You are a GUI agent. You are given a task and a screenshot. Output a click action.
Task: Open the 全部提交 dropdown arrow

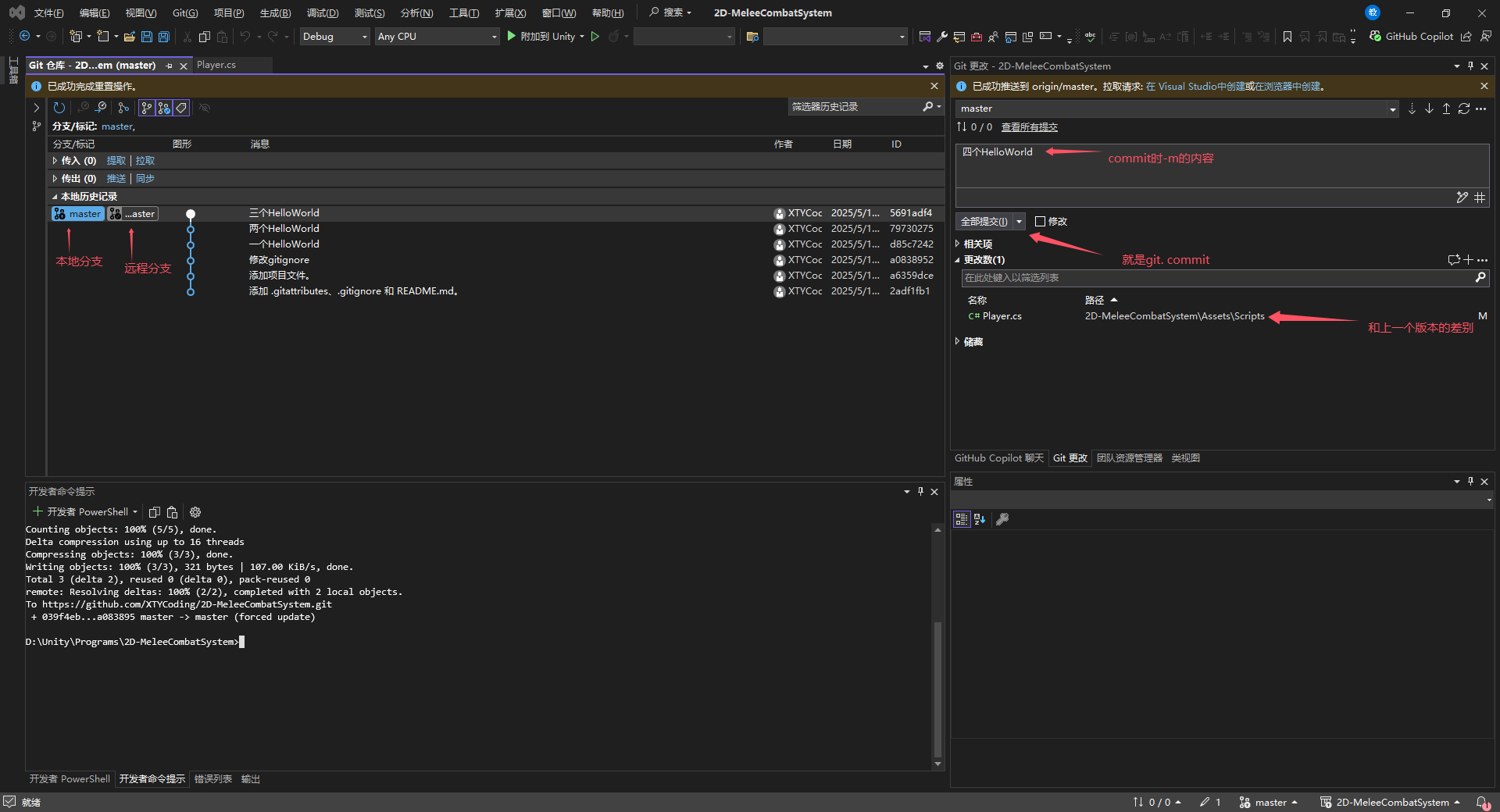point(1019,222)
